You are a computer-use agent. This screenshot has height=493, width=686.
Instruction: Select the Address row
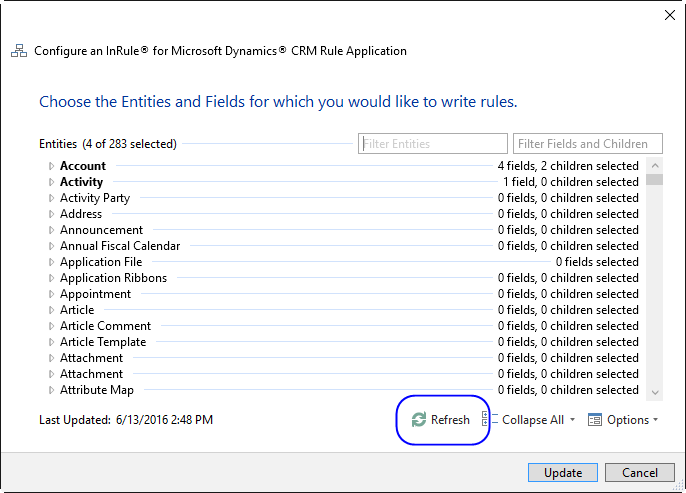click(x=343, y=214)
